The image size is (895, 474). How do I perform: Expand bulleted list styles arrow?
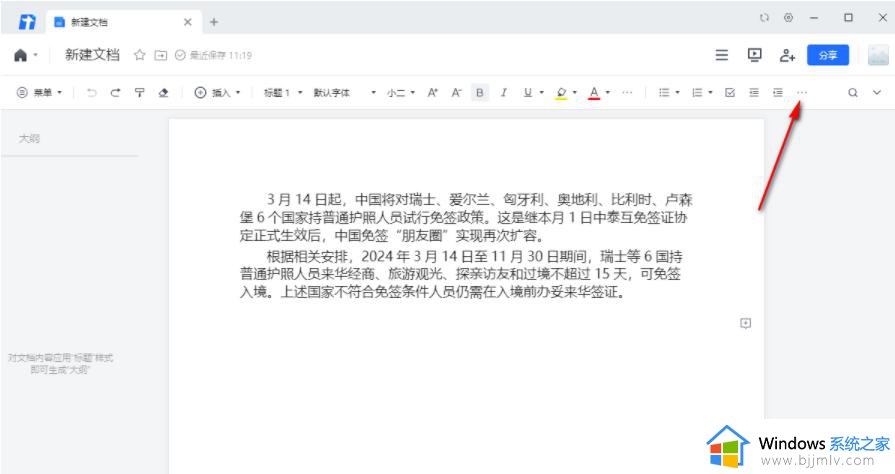[x=678, y=93]
